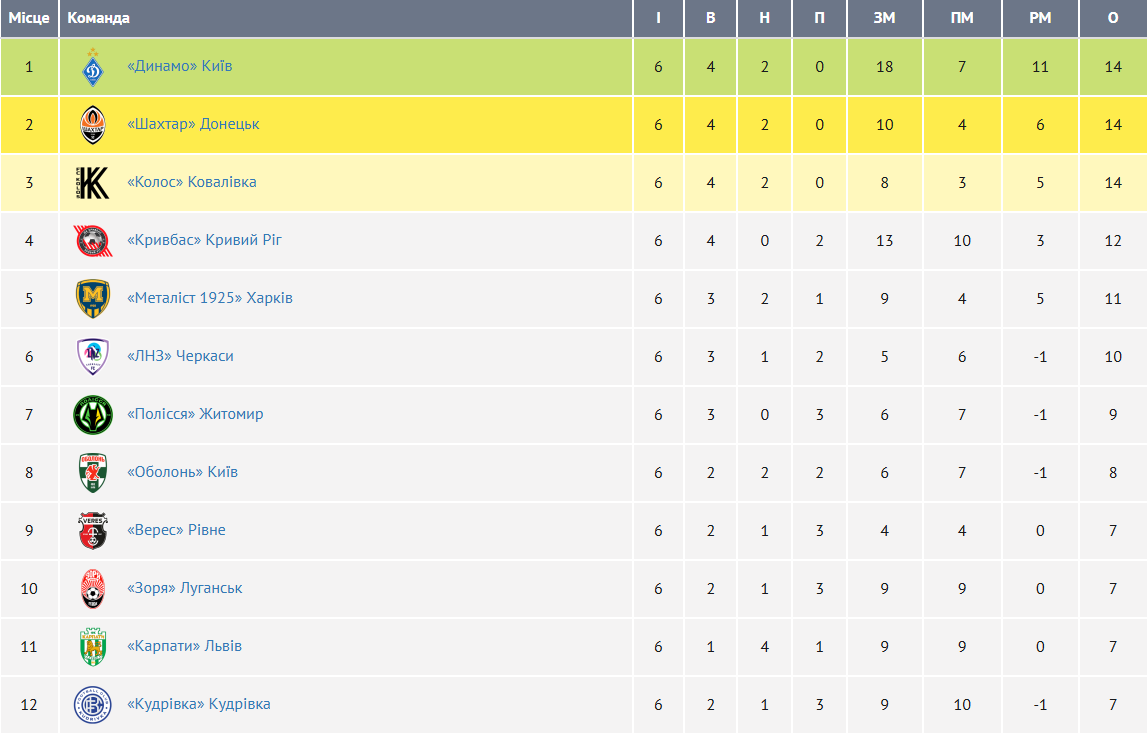Click the Kryvbas Kryvyi Rih crest
1147x735 pixels.
pyautogui.click(x=92, y=241)
